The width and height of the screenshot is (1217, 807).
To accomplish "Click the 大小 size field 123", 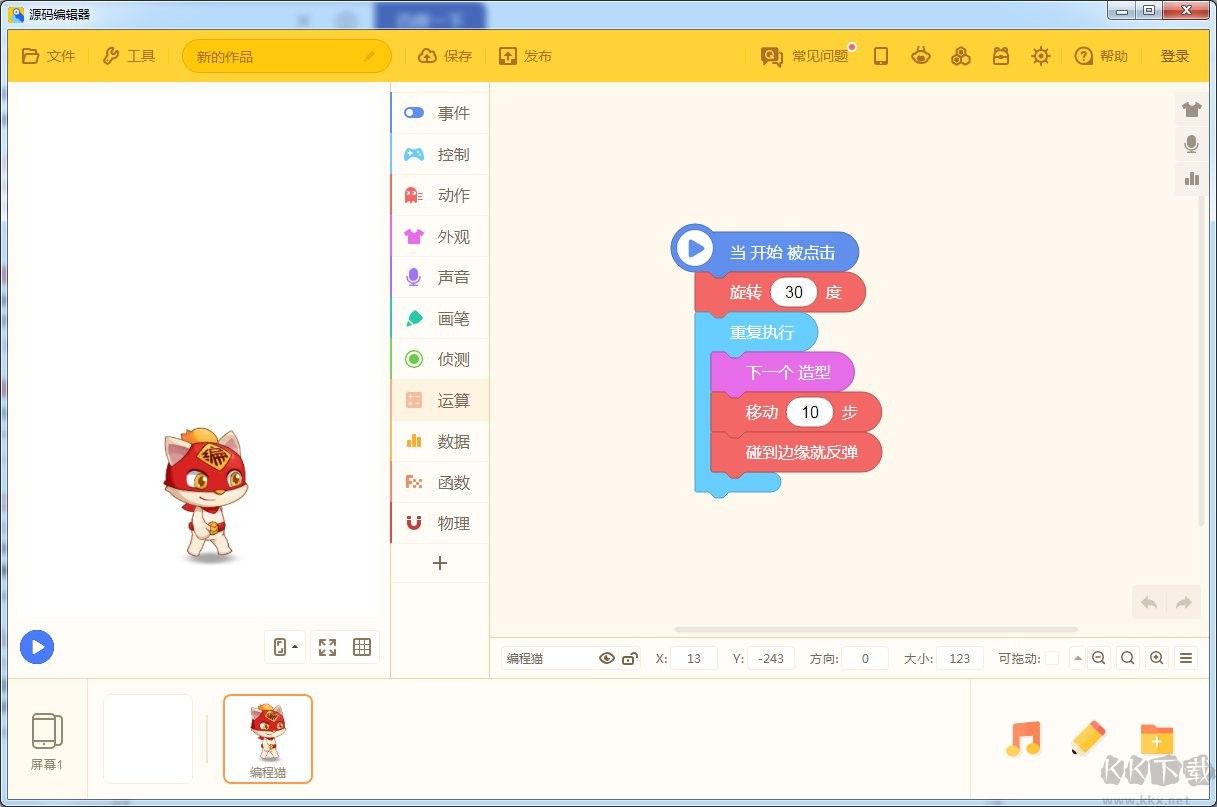I will (960, 658).
